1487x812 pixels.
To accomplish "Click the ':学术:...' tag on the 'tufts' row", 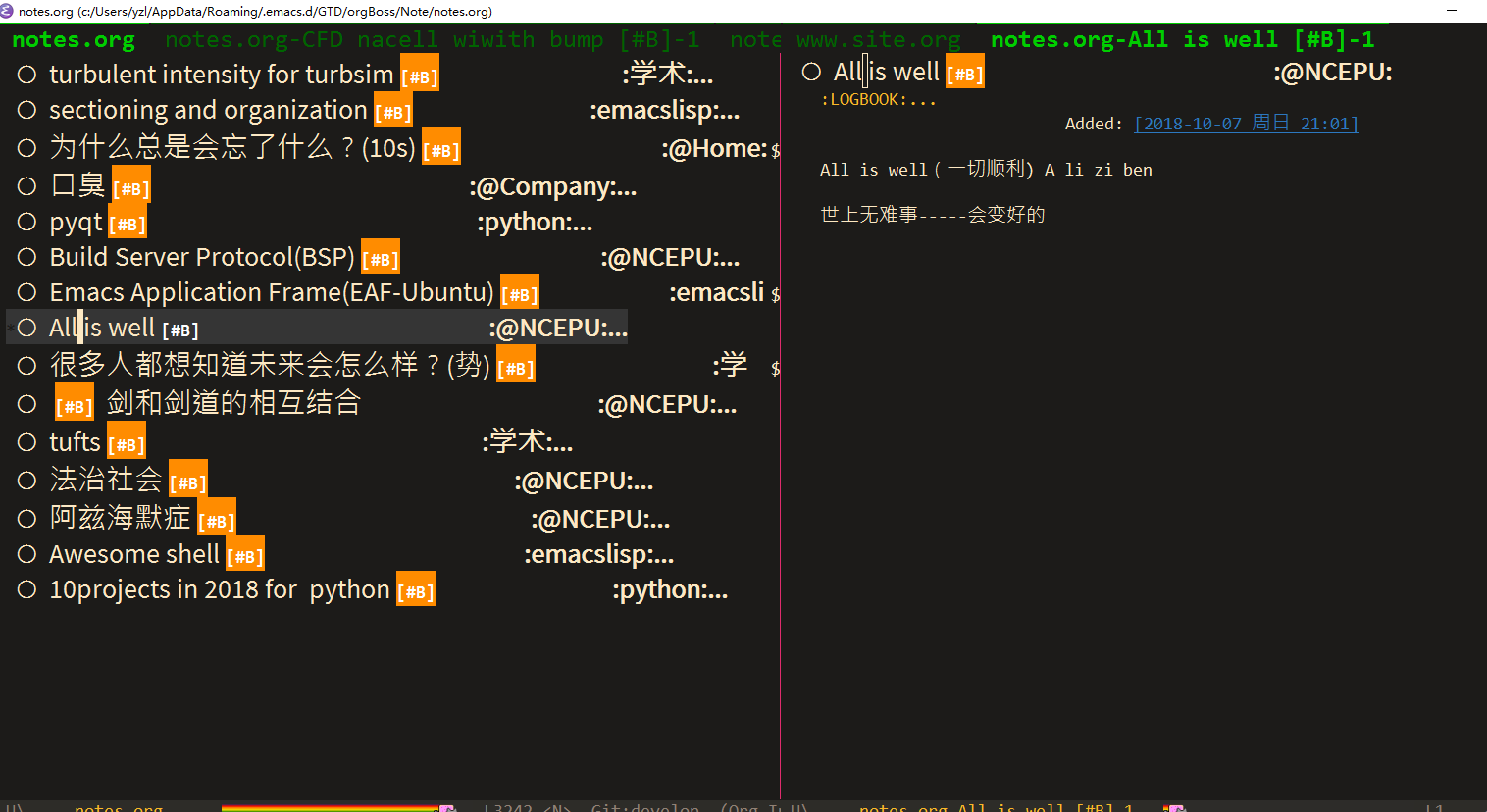I will coord(528,442).
